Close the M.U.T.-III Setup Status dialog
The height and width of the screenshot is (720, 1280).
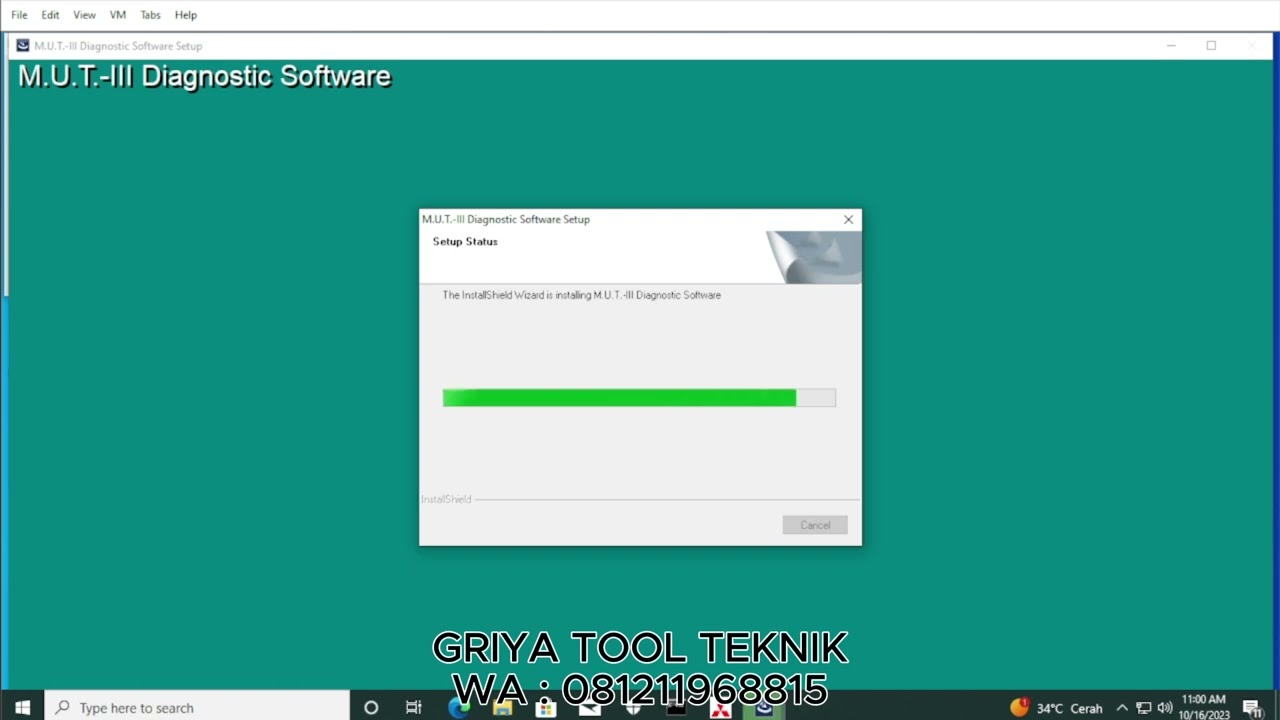pyautogui.click(x=848, y=220)
